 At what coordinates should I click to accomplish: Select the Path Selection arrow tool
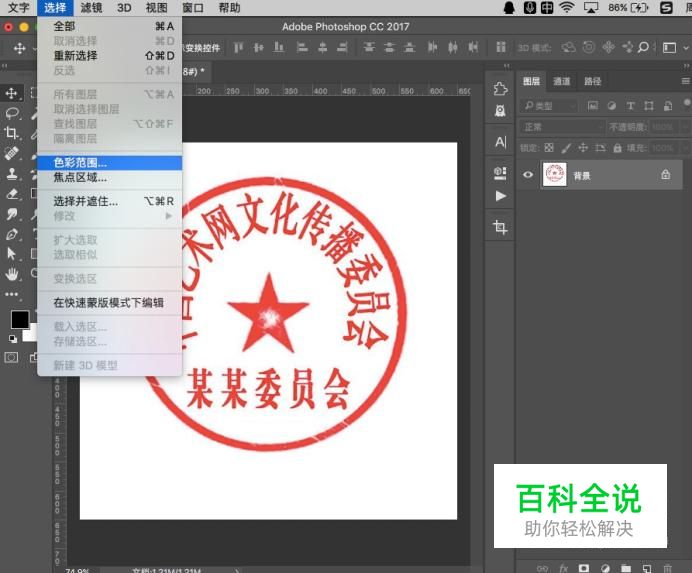coord(11,254)
